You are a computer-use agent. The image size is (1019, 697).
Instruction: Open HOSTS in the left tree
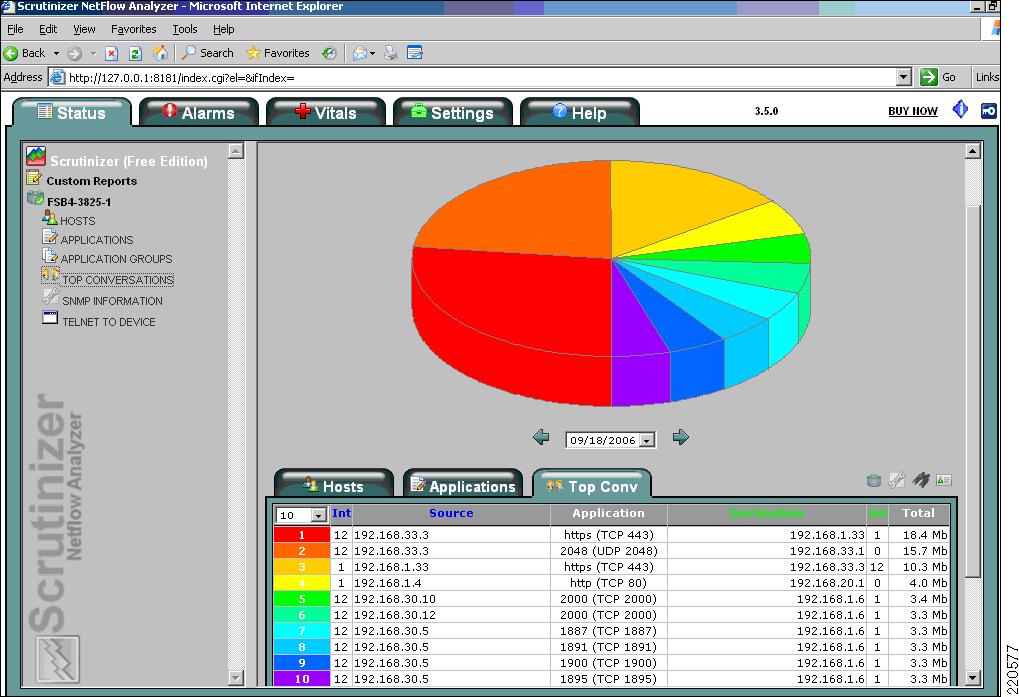tap(77, 221)
